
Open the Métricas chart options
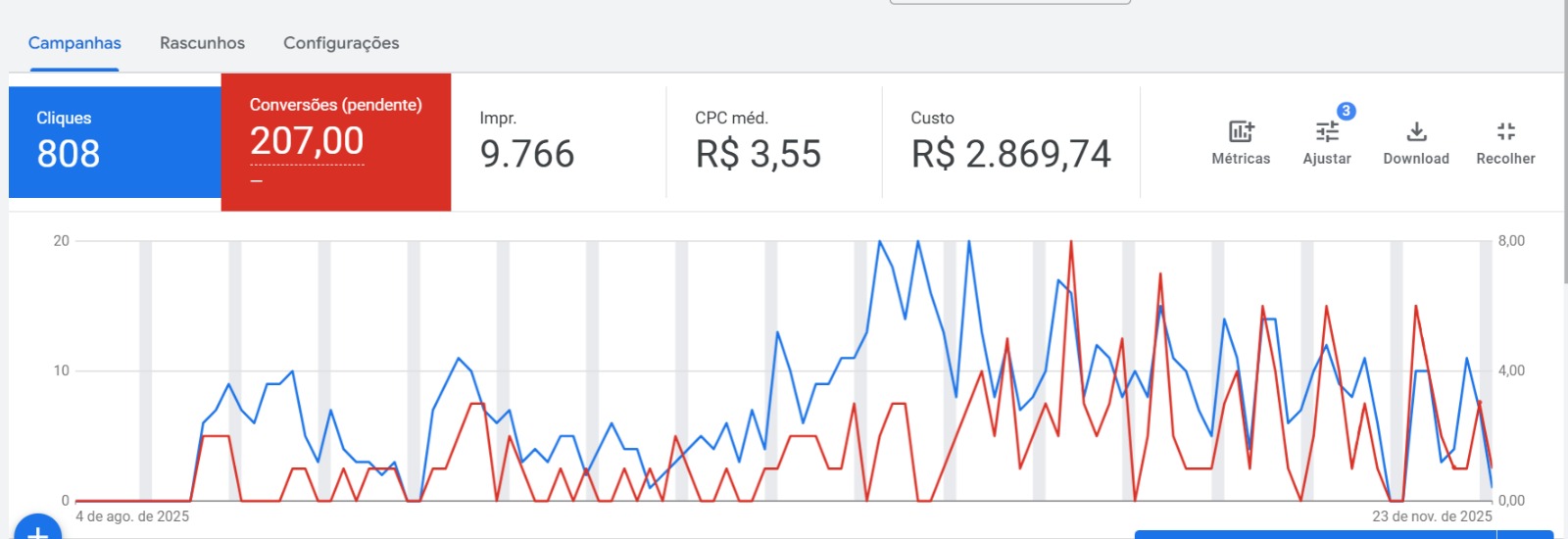(1241, 141)
